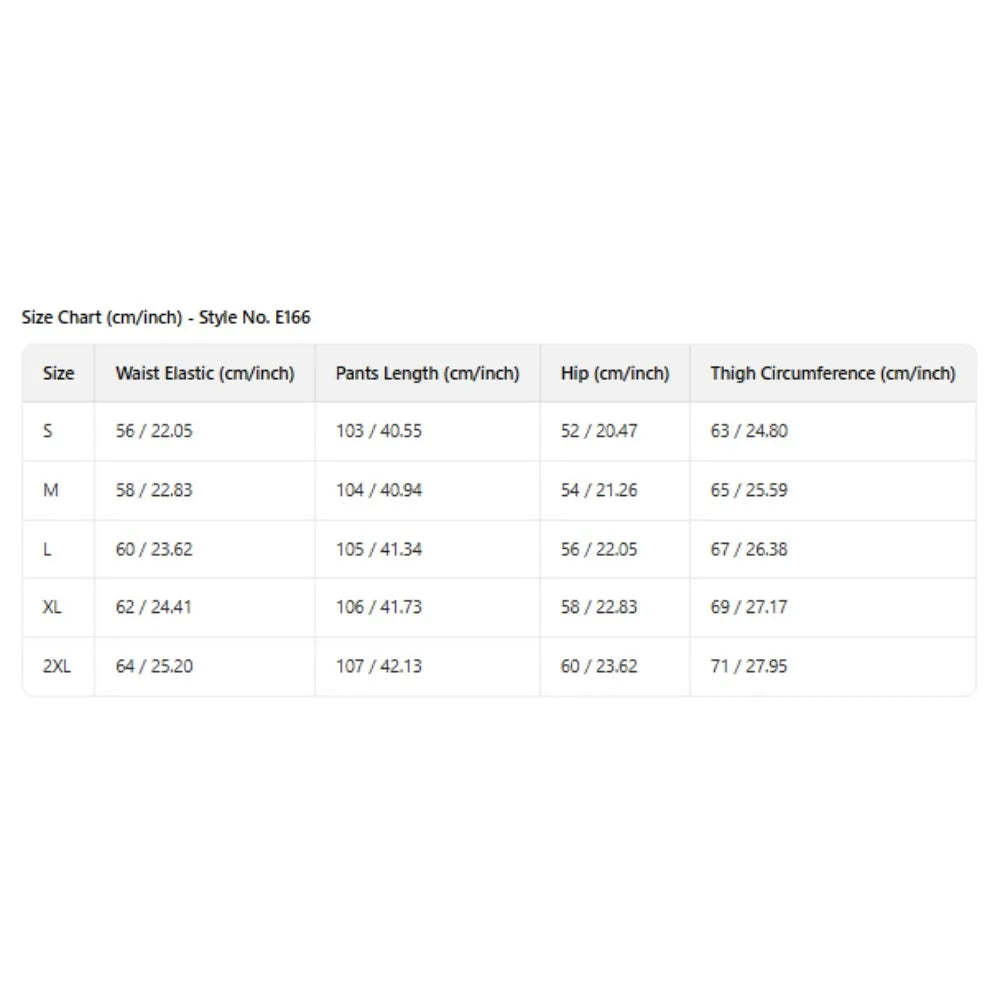
Task: Click the S size row label
Action: click(x=48, y=431)
